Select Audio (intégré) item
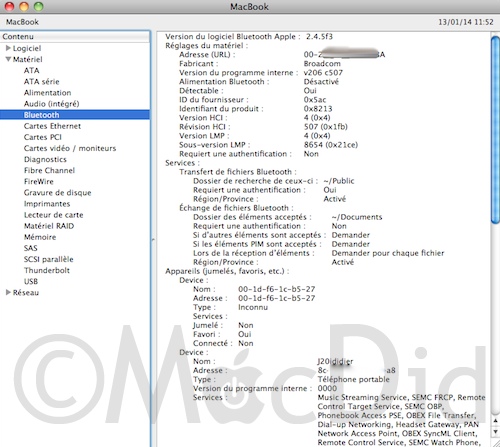The image size is (500, 447). [51, 104]
